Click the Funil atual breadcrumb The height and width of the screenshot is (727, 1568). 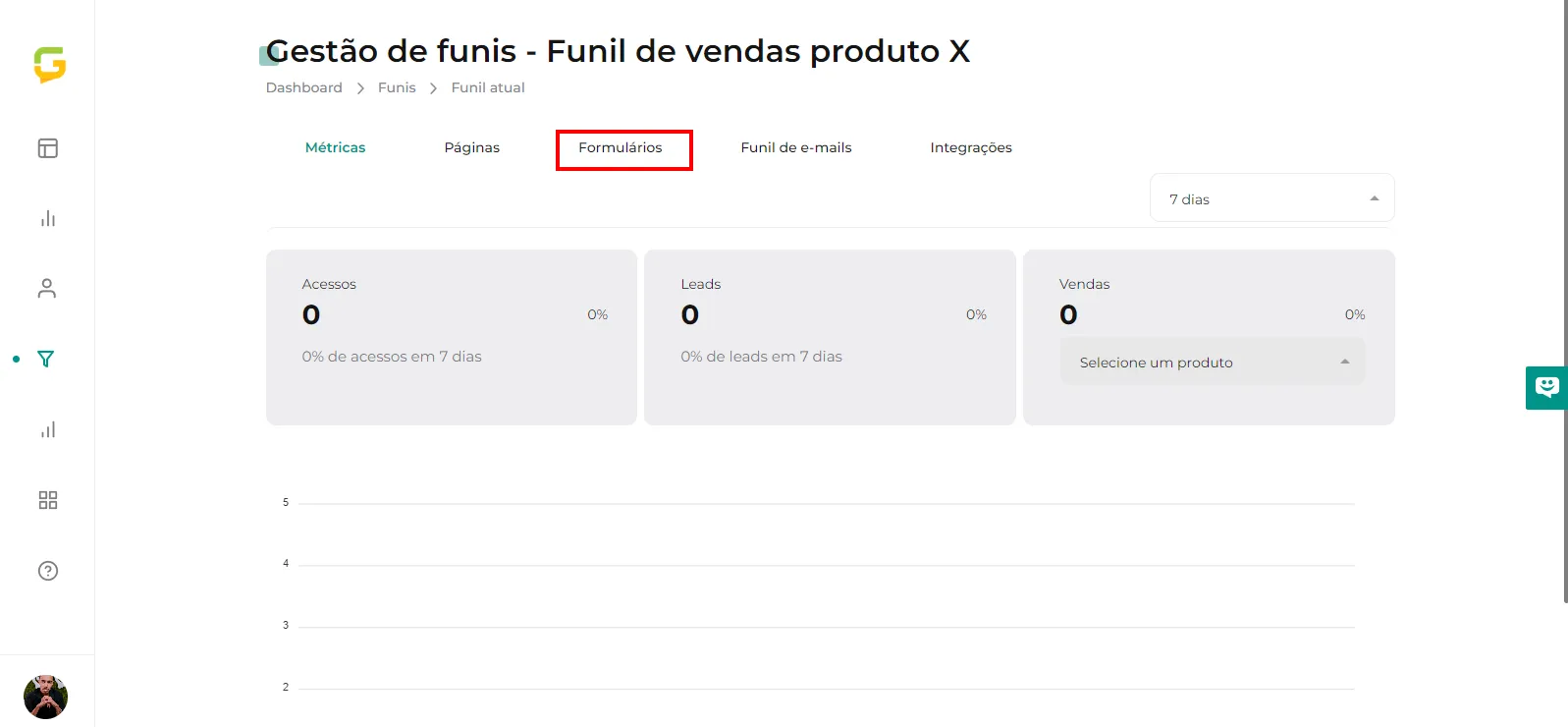pyautogui.click(x=488, y=87)
